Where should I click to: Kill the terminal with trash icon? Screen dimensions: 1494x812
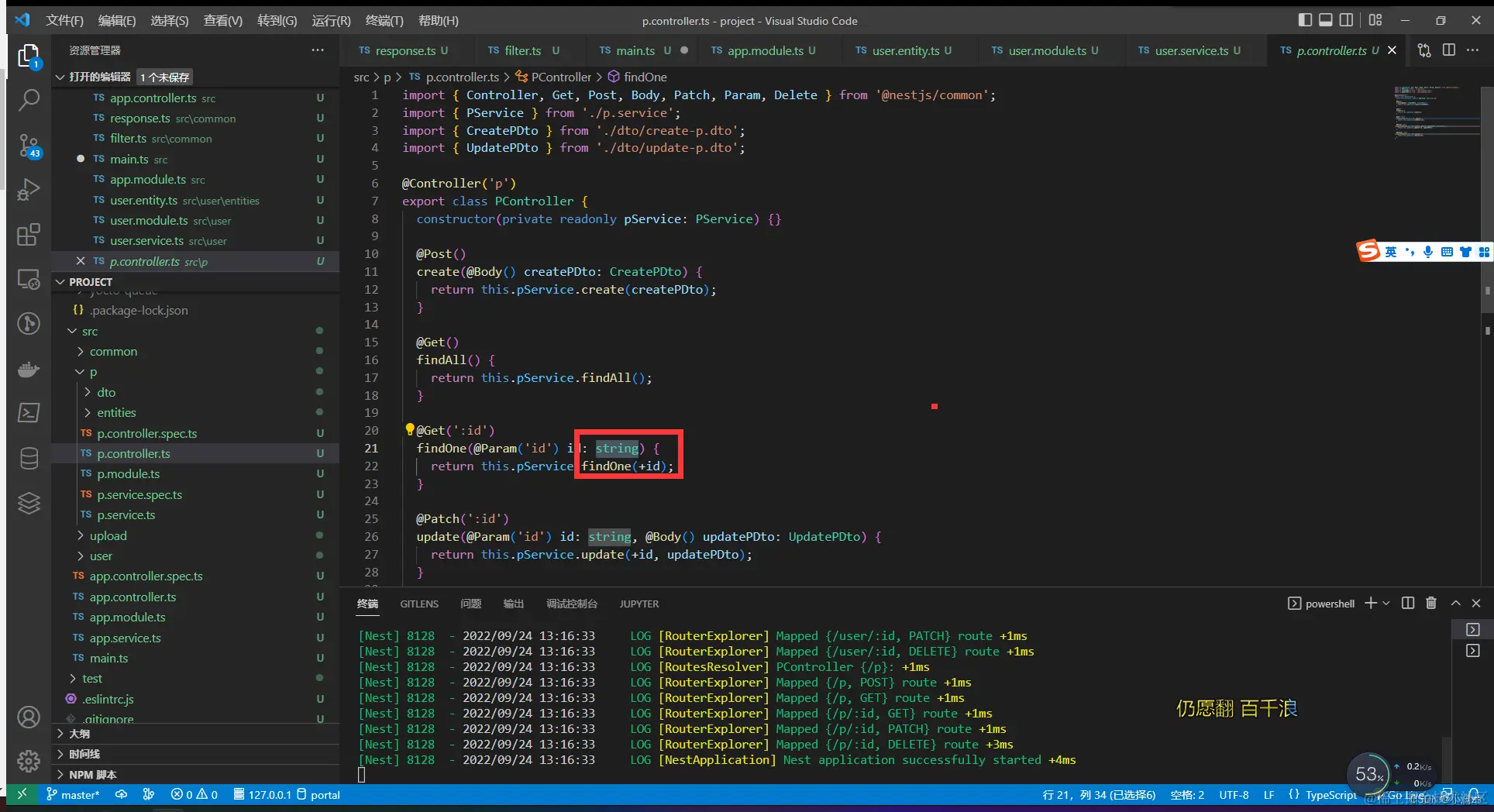[1431, 603]
